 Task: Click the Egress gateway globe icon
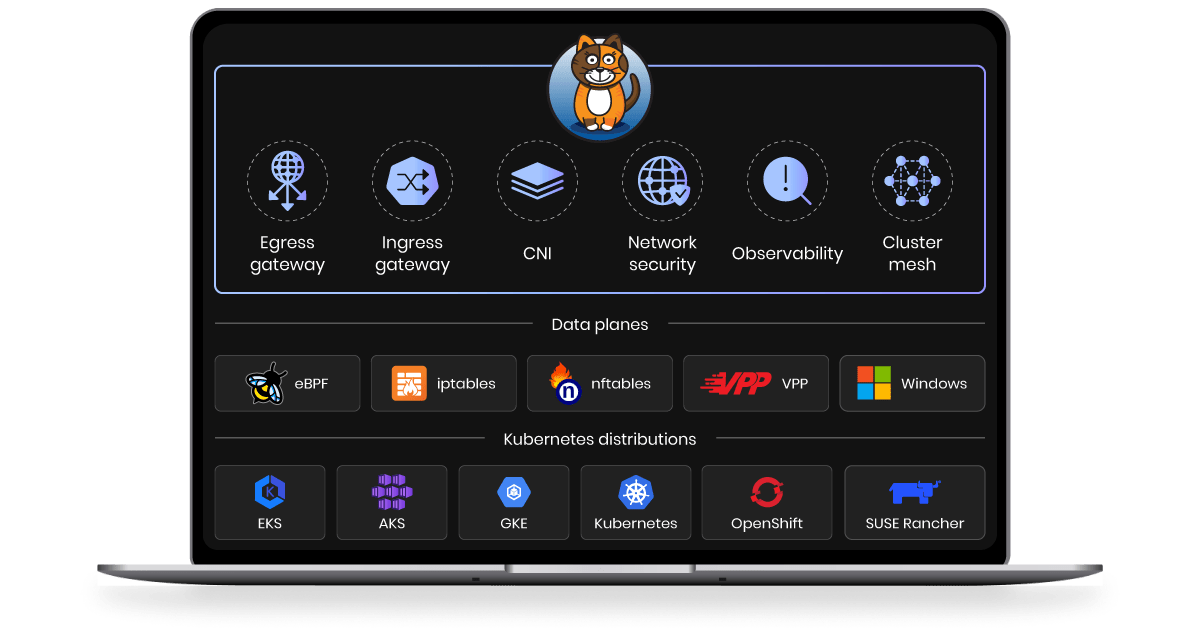(287, 181)
